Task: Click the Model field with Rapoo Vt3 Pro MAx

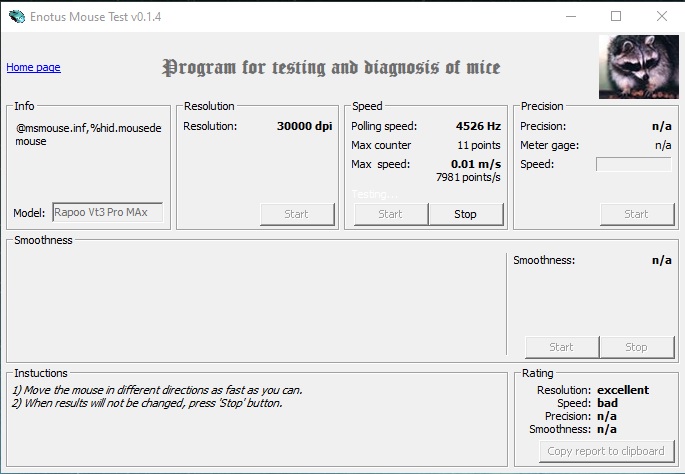Action: pos(107,212)
